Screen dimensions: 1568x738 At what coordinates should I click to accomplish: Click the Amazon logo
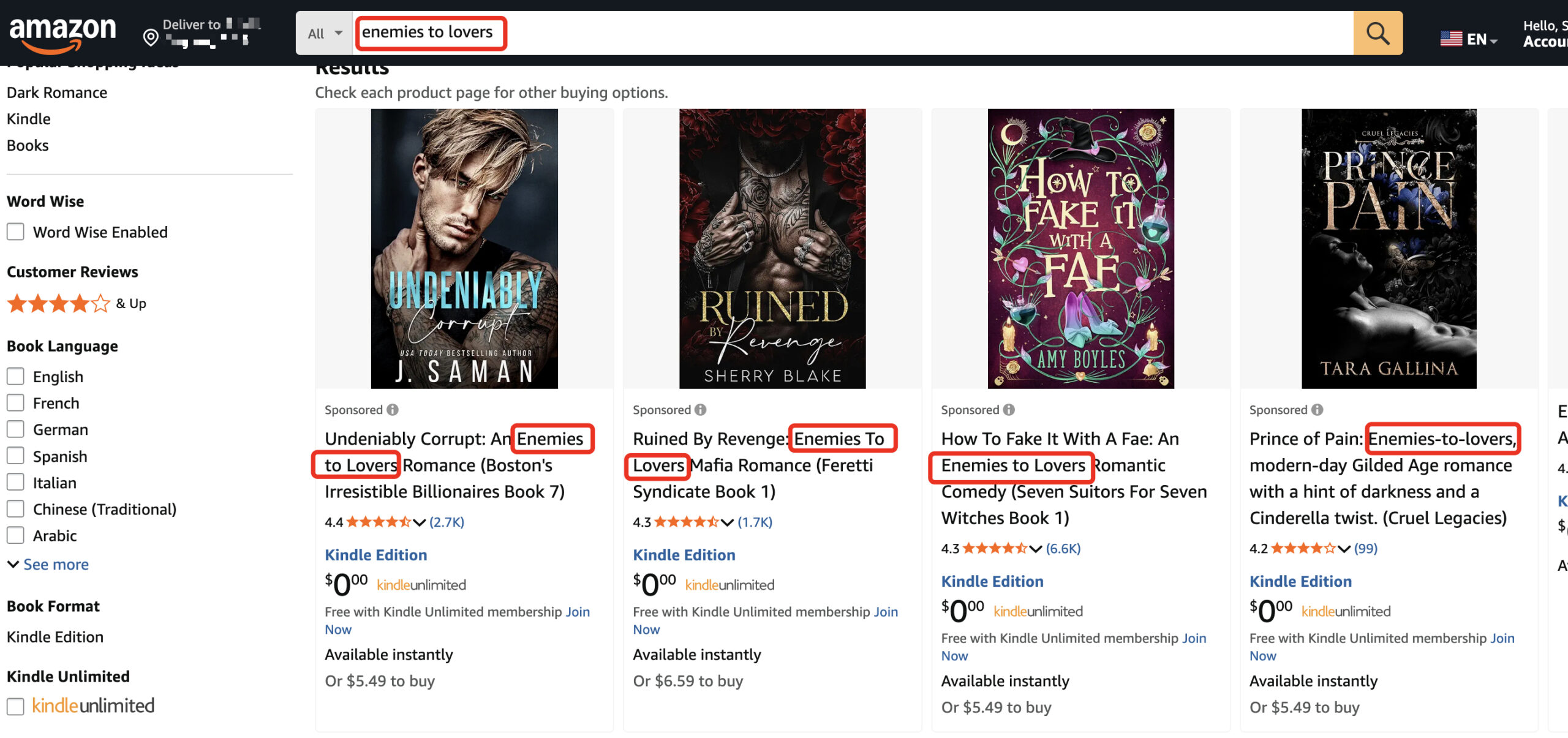tap(62, 33)
